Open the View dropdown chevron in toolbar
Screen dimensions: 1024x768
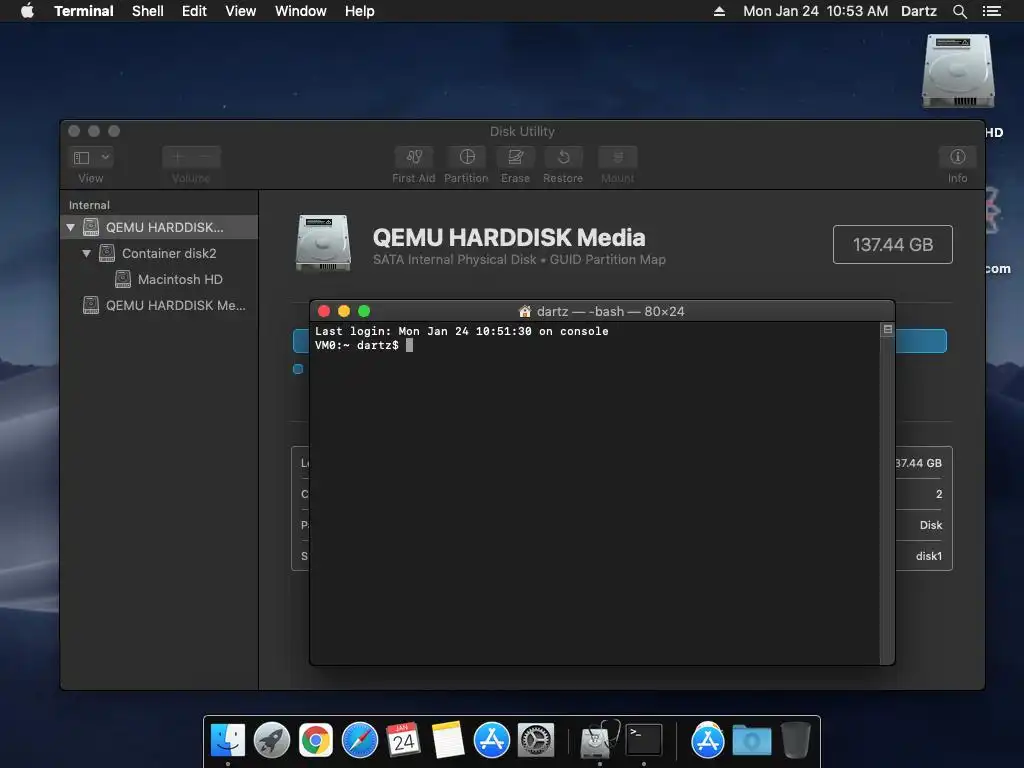[x=105, y=157]
